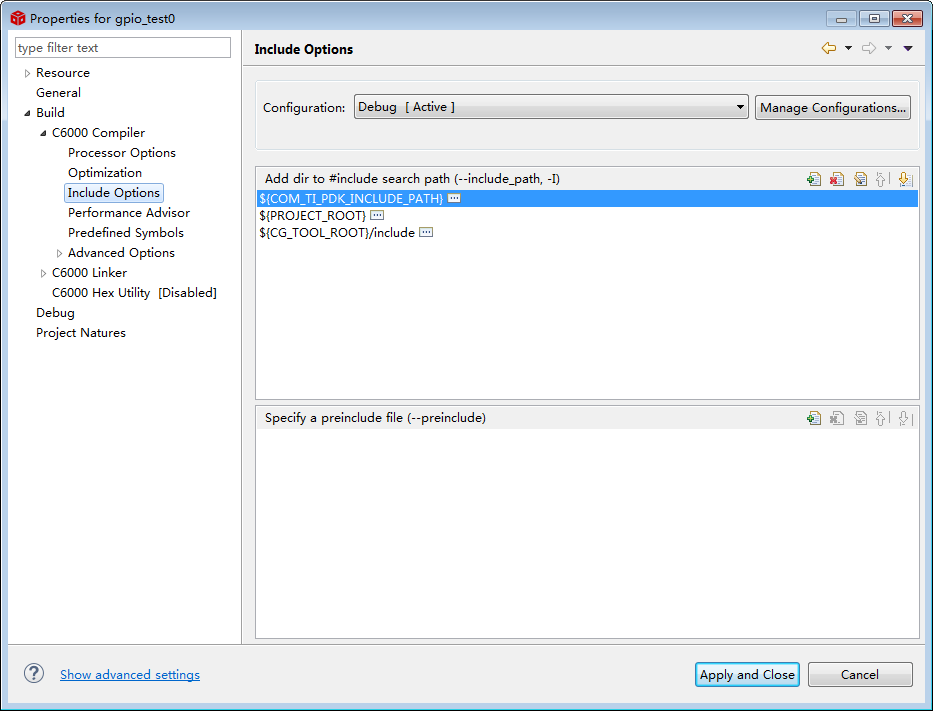Click the Manage Configurations button
The width and height of the screenshot is (933, 711).
tap(833, 108)
